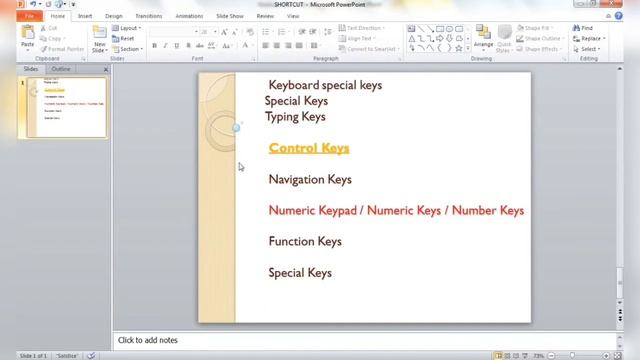Switch to the Design tab
The image size is (640, 360).
tap(114, 16)
